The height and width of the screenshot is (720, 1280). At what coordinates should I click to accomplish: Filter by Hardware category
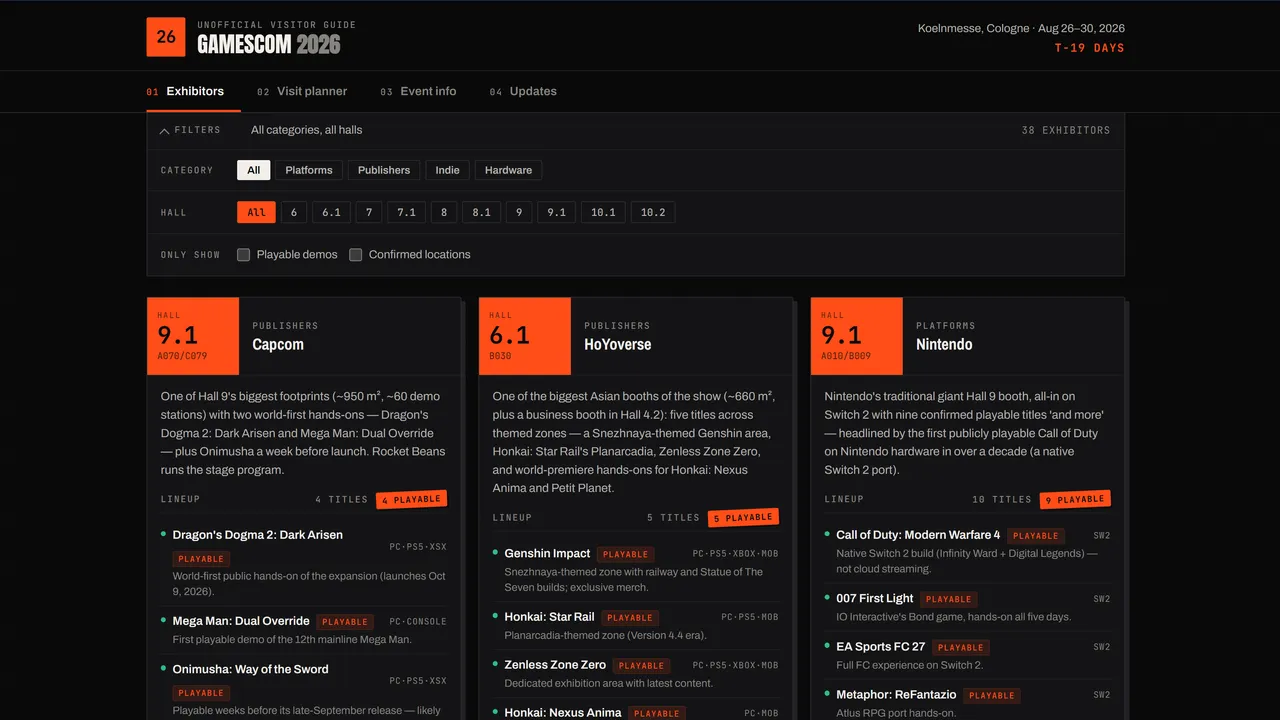coord(508,170)
